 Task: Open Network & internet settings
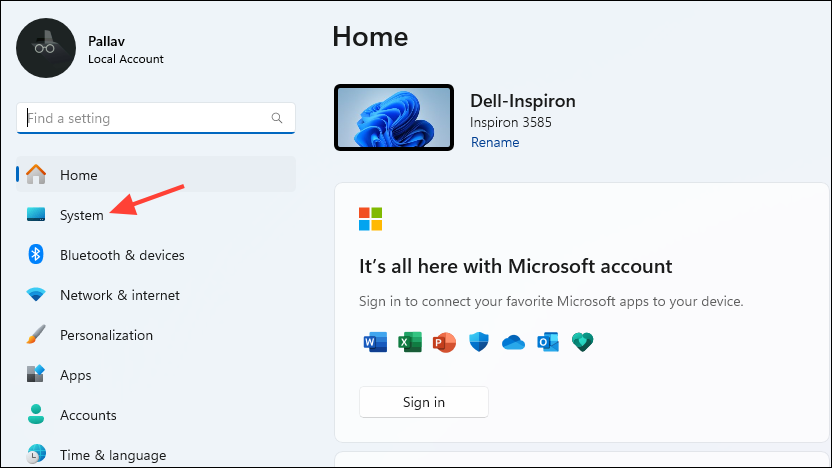point(156,295)
